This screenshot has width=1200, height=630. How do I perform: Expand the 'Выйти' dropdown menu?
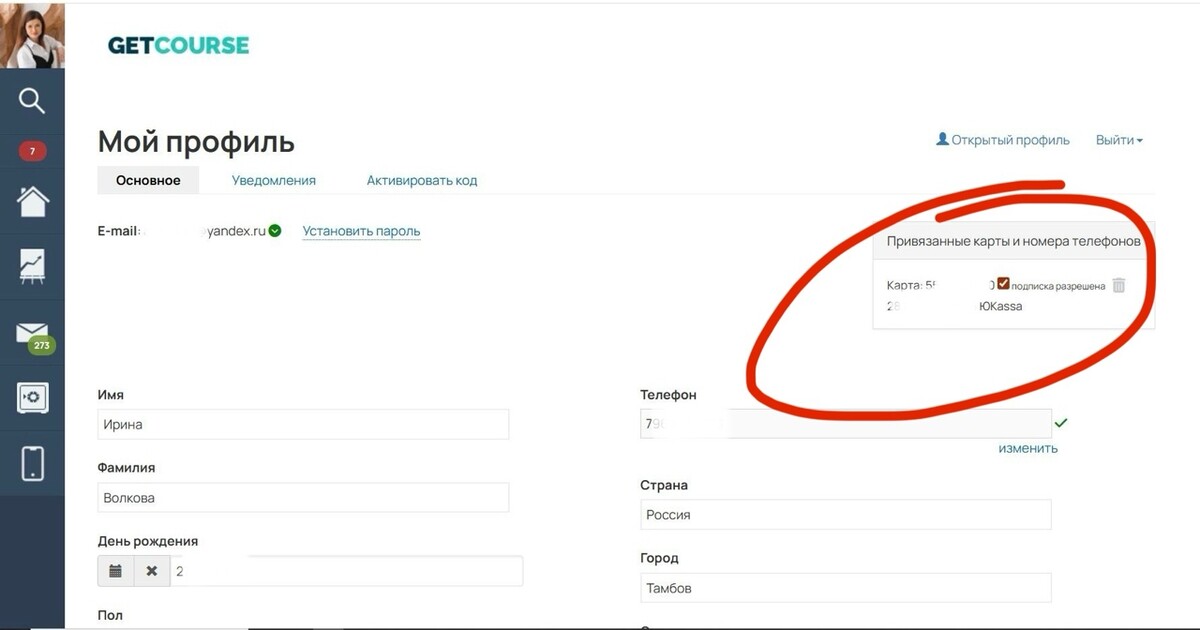tap(1118, 140)
